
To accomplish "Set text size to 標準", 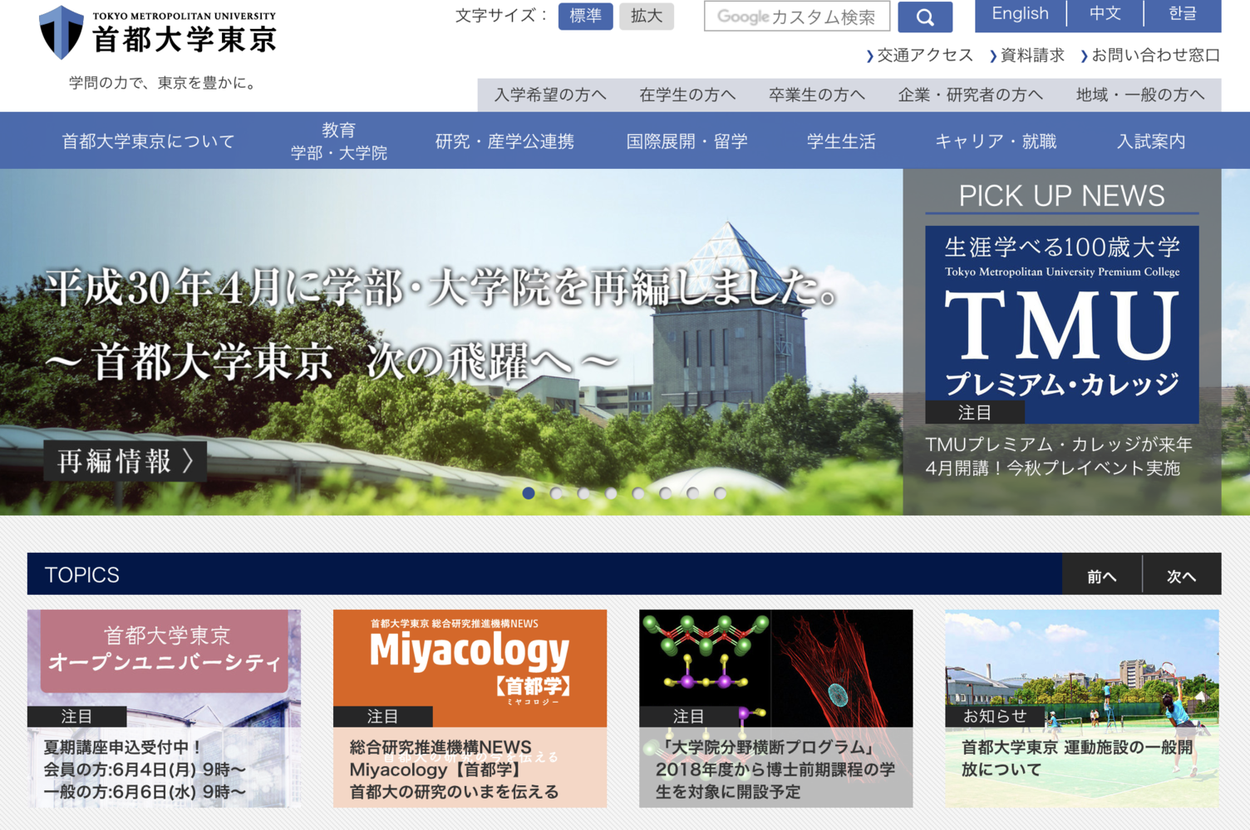I will pos(585,16).
